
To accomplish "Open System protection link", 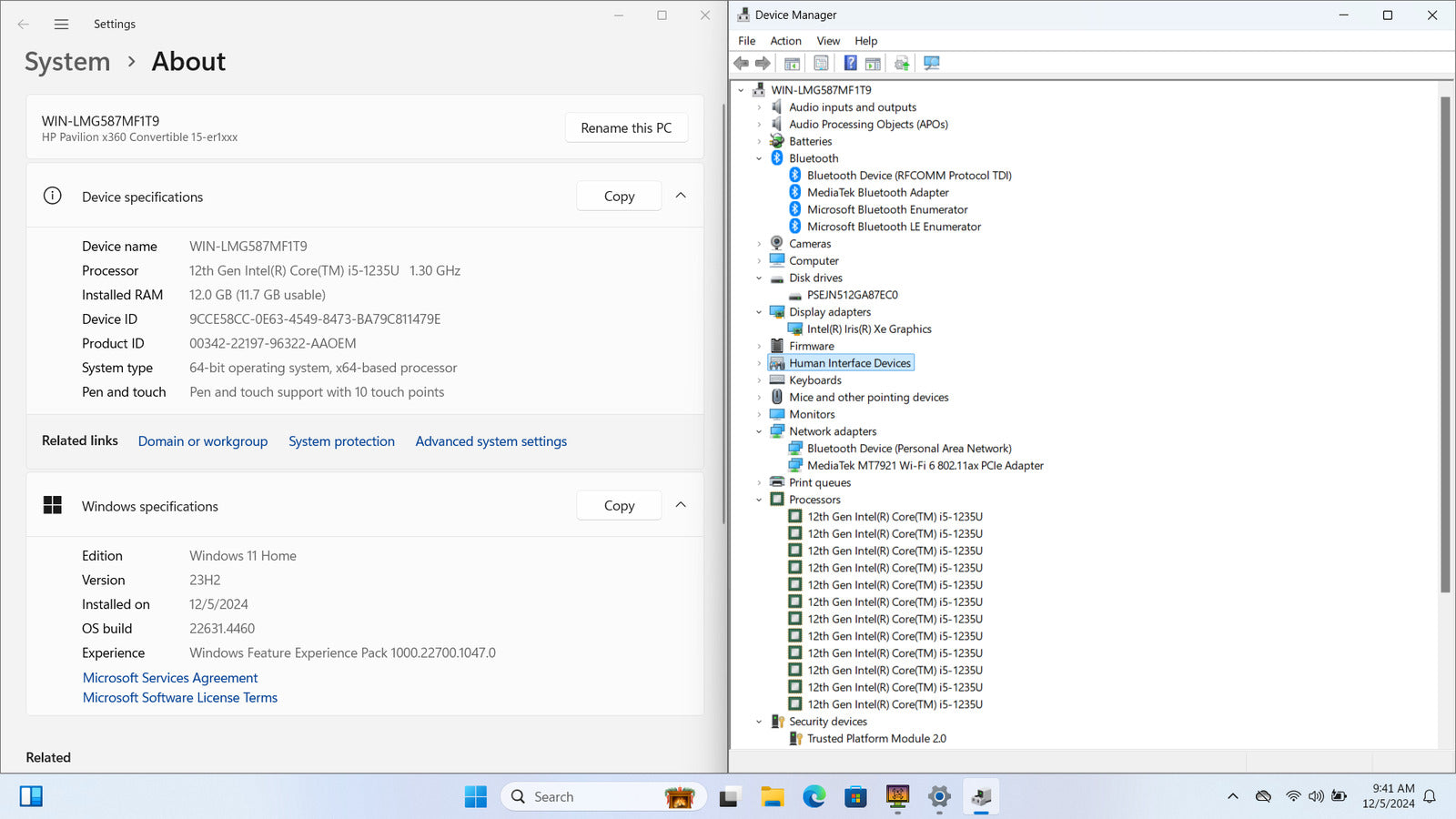I will pos(341,441).
